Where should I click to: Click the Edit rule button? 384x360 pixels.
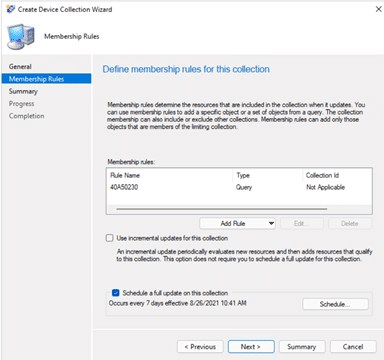pyautogui.click(x=302, y=223)
